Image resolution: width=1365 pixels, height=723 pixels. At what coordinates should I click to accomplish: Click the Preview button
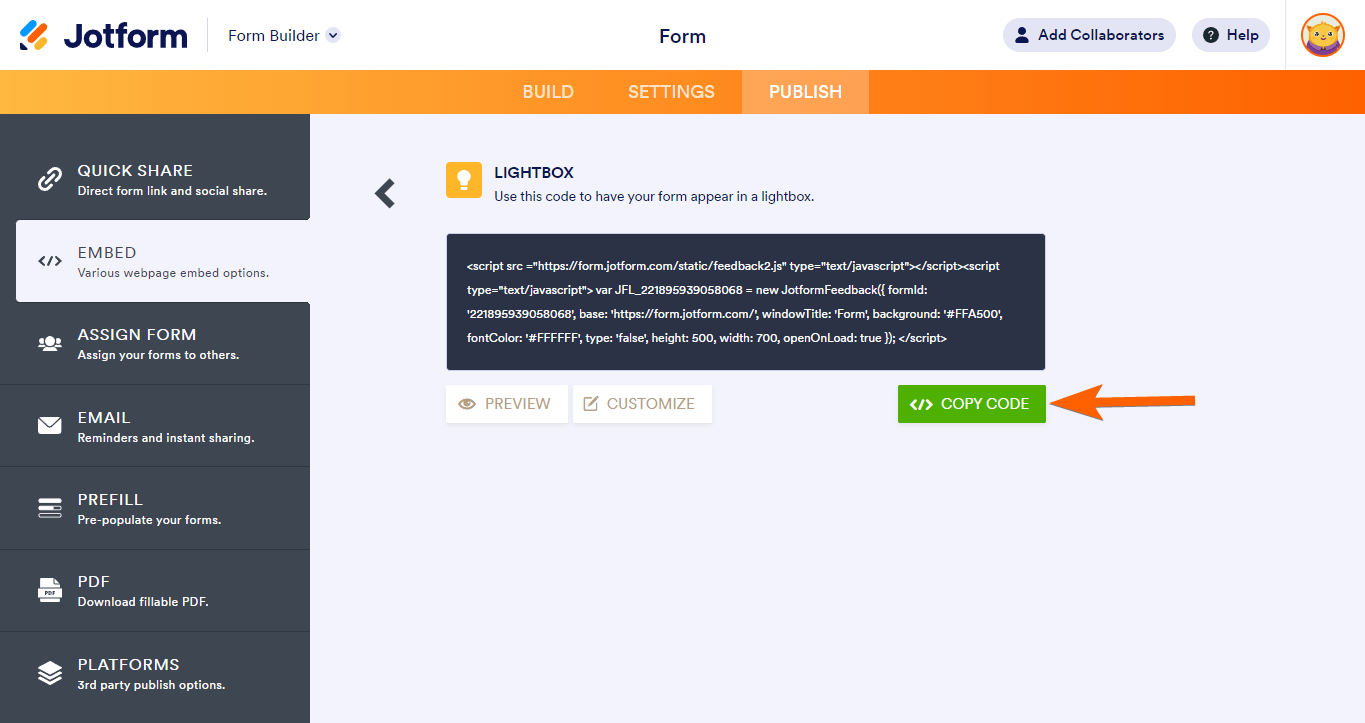507,404
